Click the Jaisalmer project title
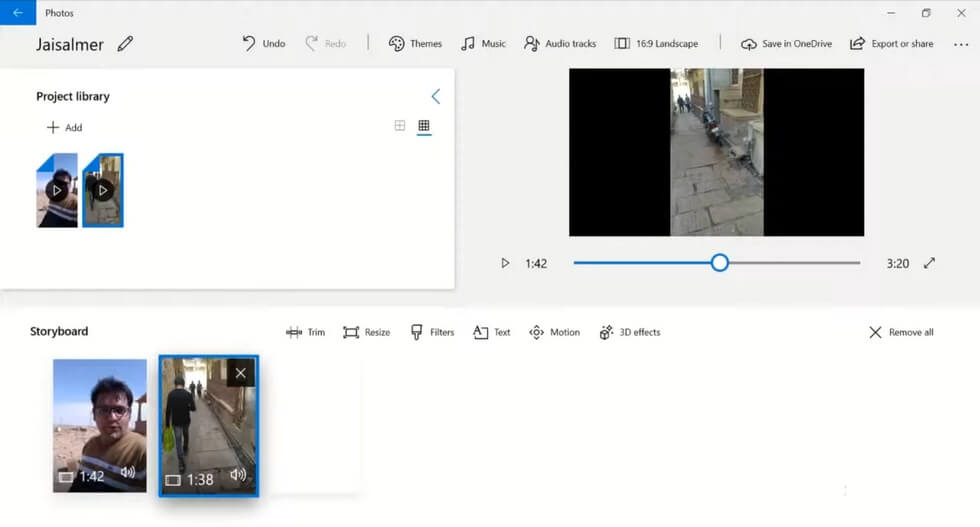This screenshot has height=527, width=980. point(69,44)
